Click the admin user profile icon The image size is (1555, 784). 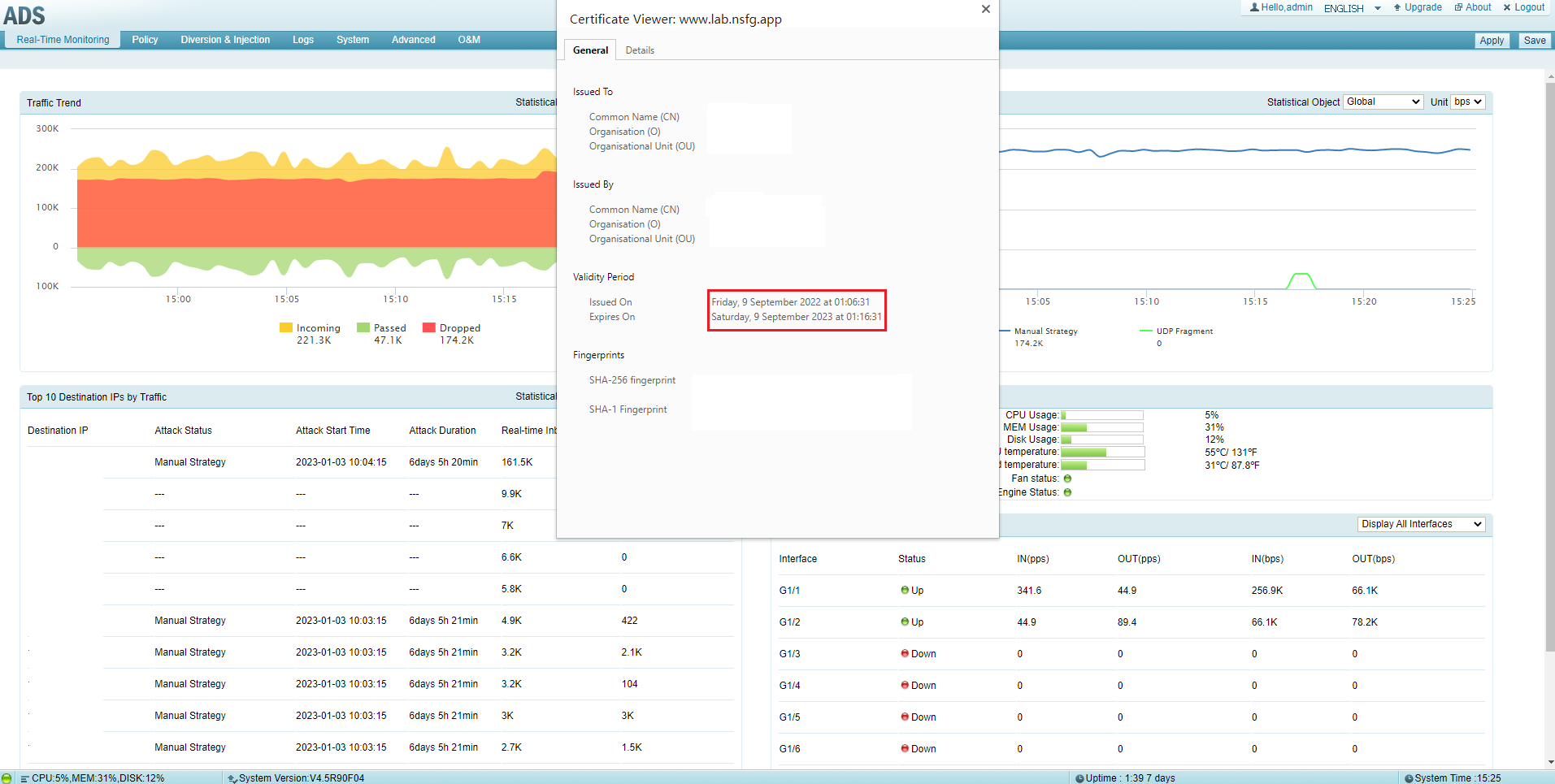(x=1254, y=7)
